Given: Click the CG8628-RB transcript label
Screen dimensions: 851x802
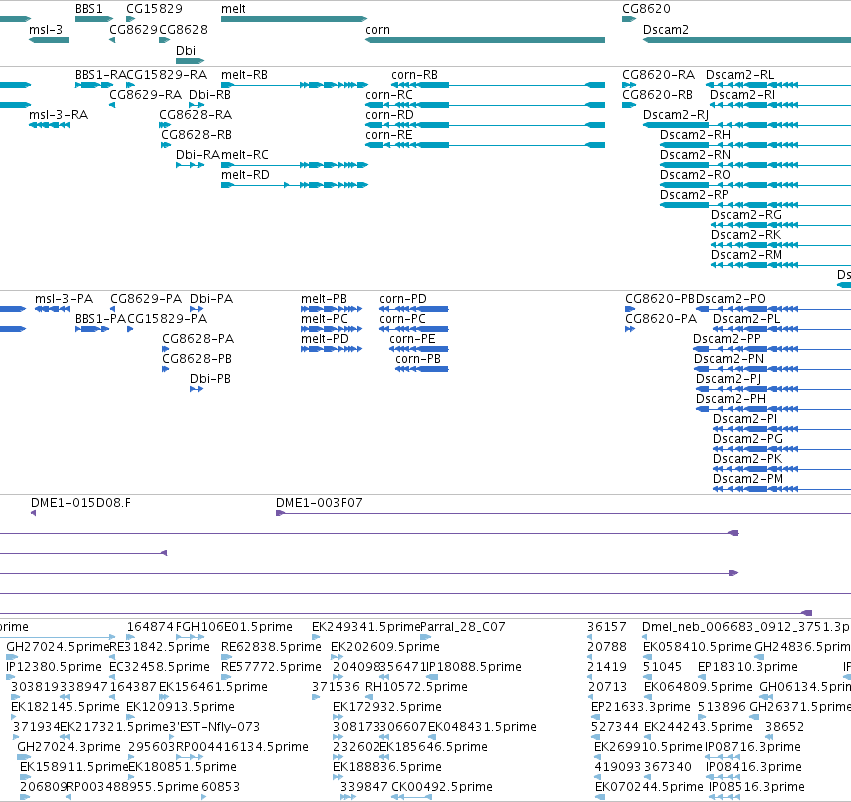Looking at the screenshot, I should 196,135.
